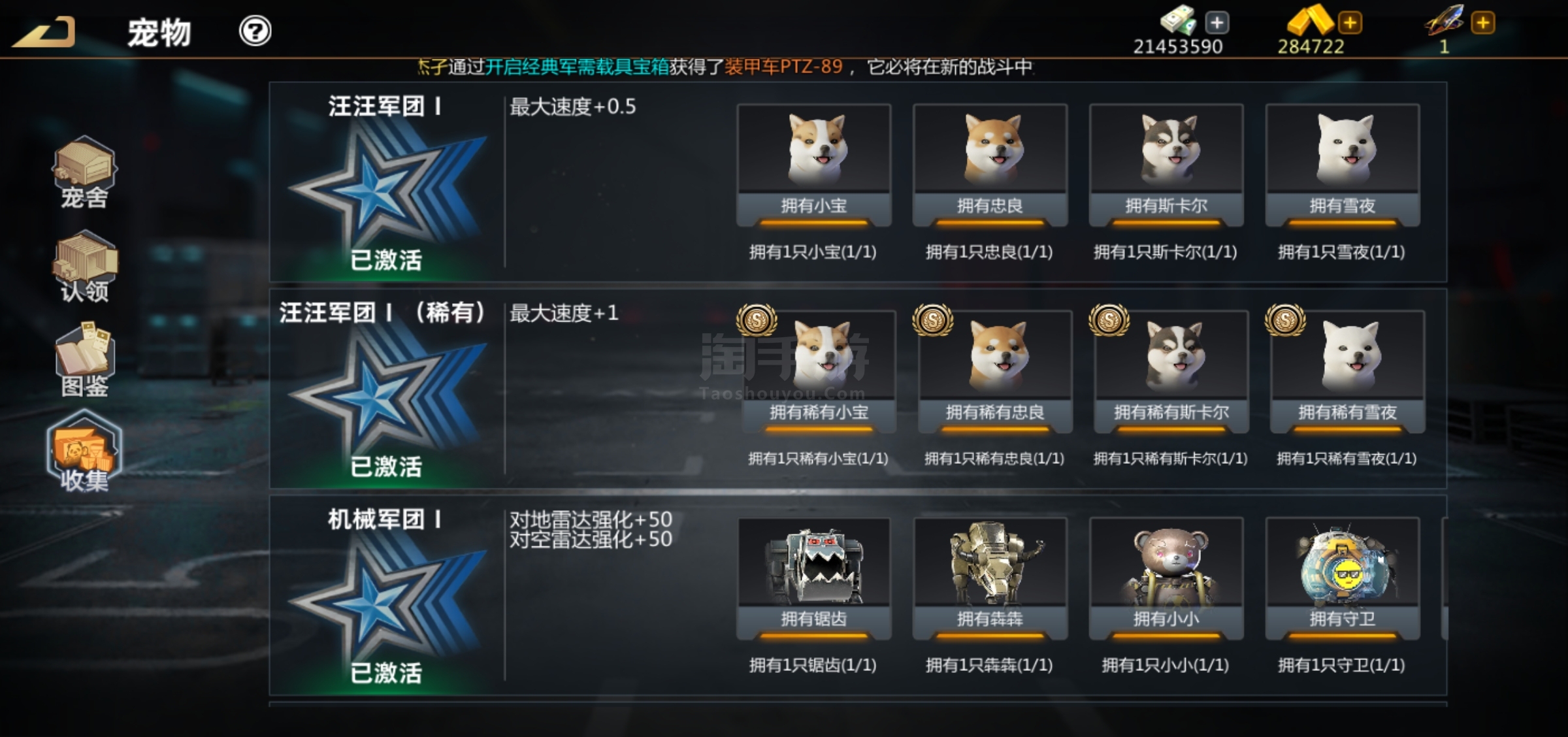Click the 开启经典军需载具宝箱 announcement link

coord(577,67)
